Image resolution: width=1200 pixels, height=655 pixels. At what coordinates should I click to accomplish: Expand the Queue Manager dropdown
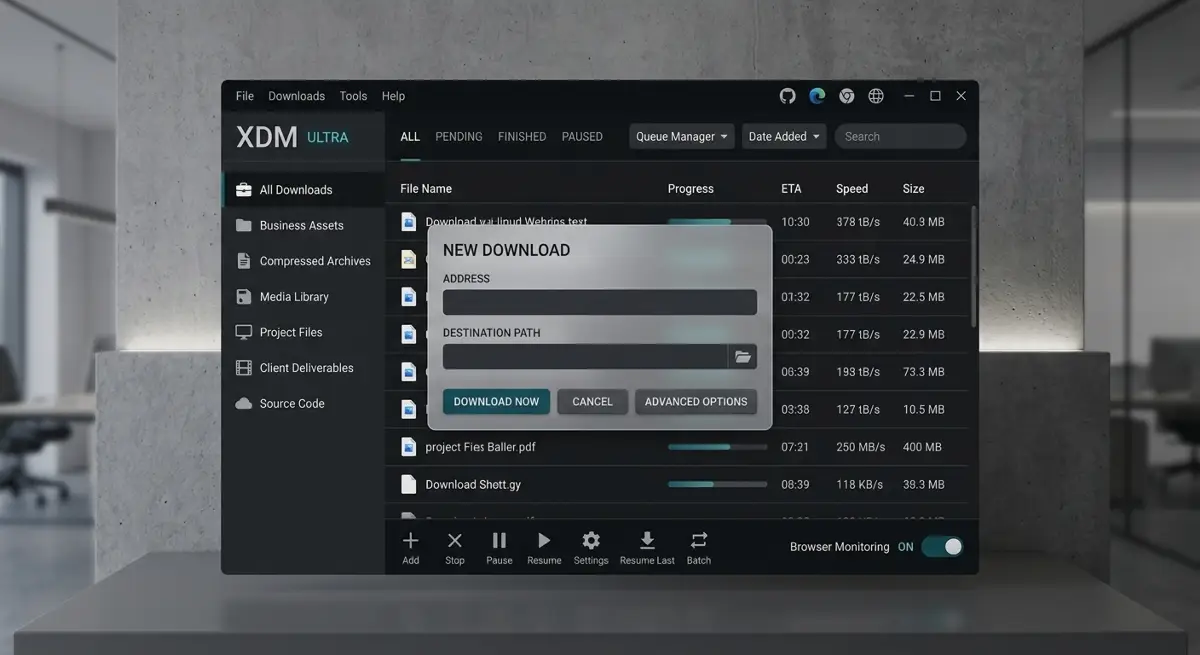(682, 137)
